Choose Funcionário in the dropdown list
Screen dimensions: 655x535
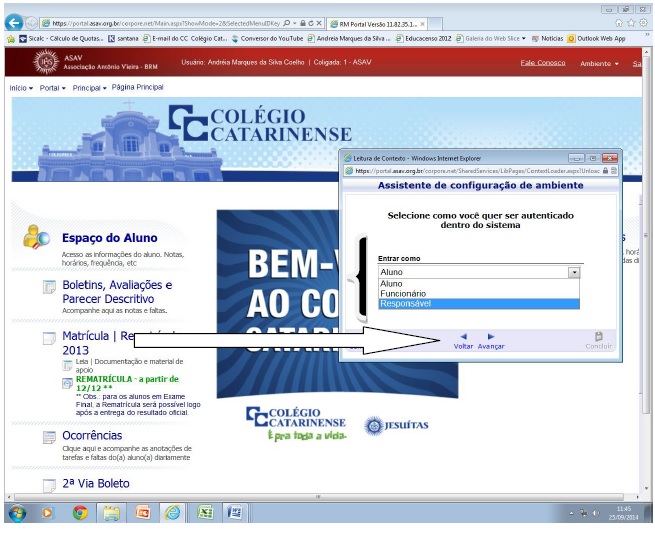point(479,294)
